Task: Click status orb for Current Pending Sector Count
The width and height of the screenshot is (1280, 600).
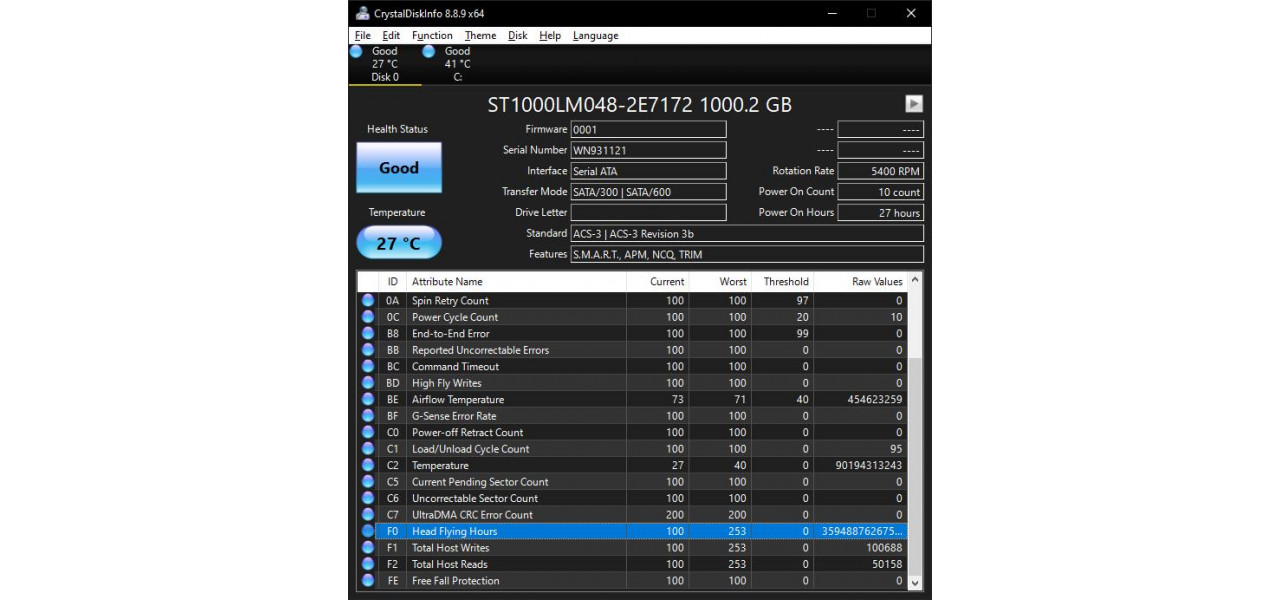Action: pos(368,482)
